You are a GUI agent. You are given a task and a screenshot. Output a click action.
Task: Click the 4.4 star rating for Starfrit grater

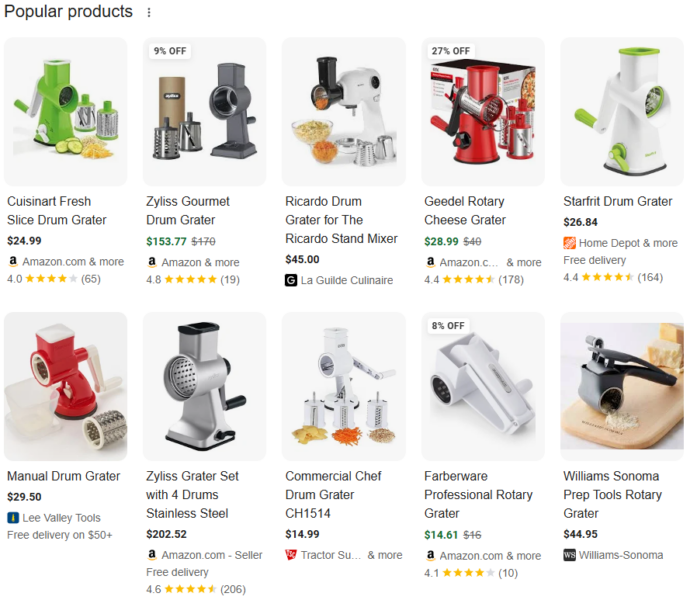(613, 277)
